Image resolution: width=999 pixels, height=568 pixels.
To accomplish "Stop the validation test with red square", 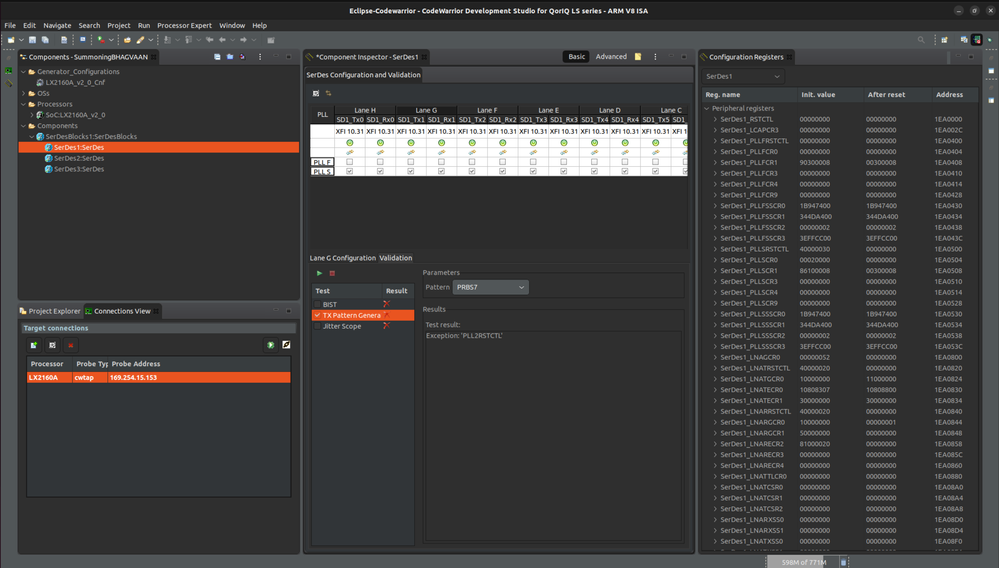I will click(332, 273).
